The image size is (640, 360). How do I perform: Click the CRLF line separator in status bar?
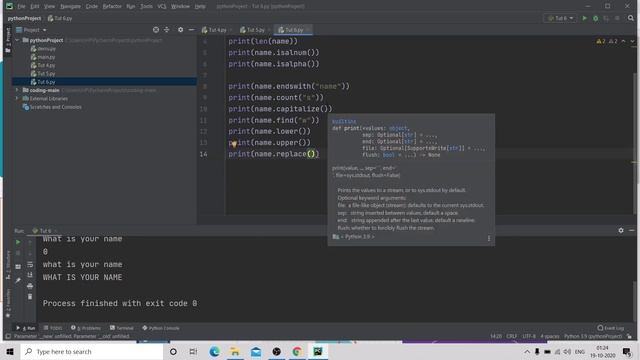[511, 336]
